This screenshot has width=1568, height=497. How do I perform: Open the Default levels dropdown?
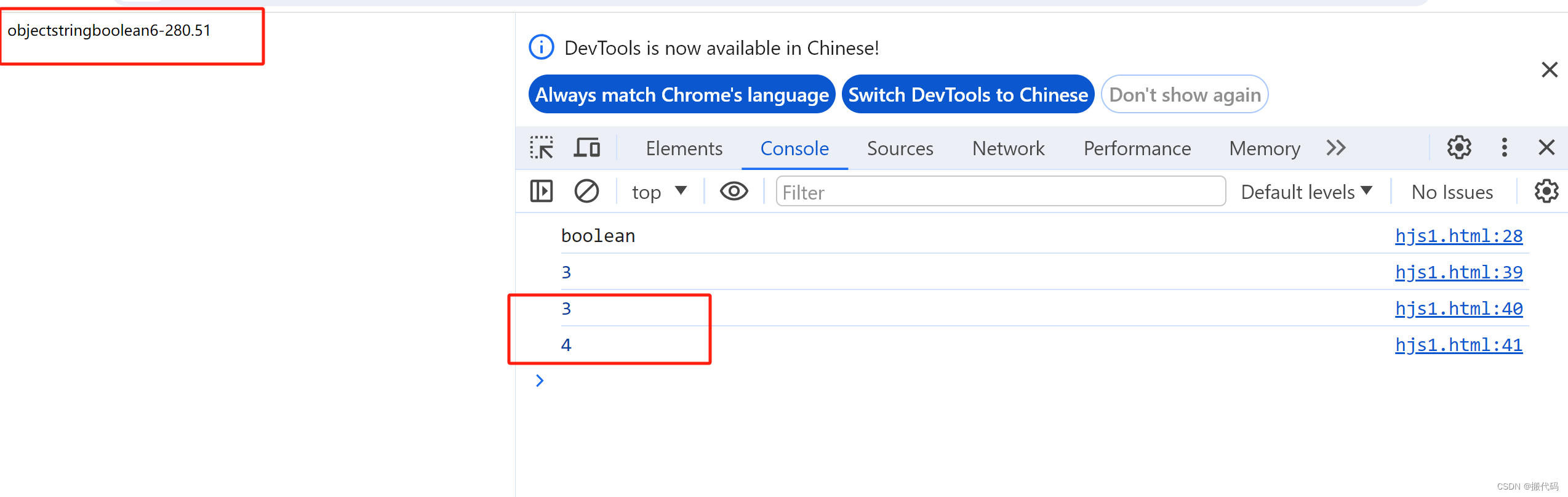click(1306, 192)
